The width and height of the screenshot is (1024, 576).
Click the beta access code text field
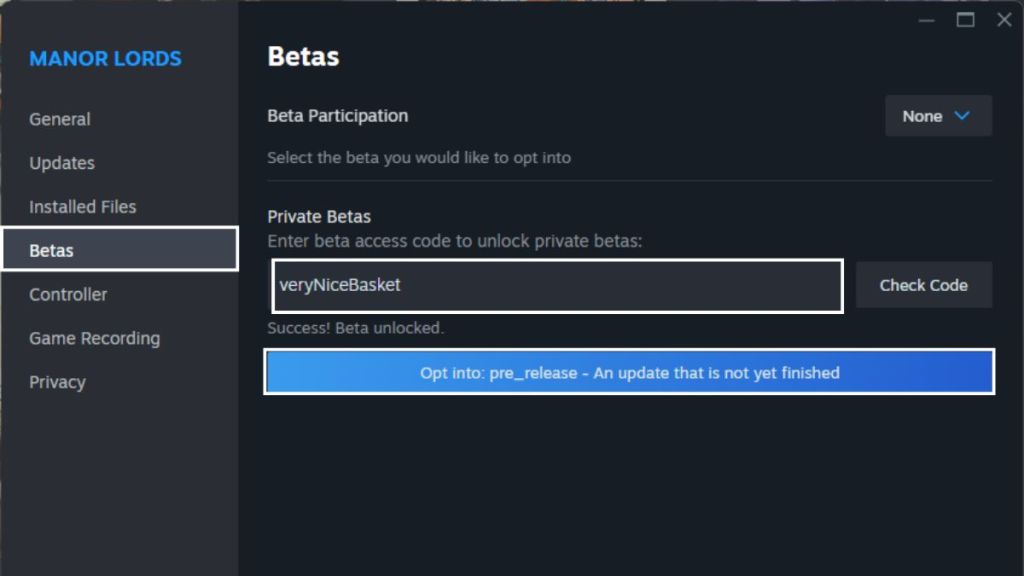click(x=557, y=286)
